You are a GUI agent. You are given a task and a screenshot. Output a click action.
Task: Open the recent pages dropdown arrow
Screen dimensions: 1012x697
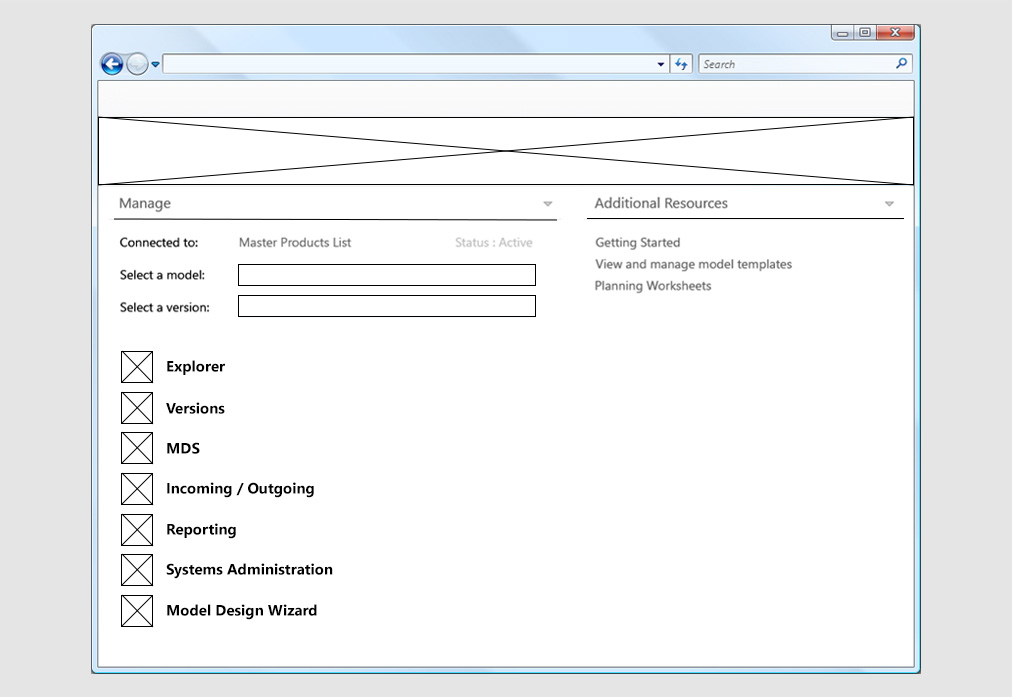pos(156,65)
